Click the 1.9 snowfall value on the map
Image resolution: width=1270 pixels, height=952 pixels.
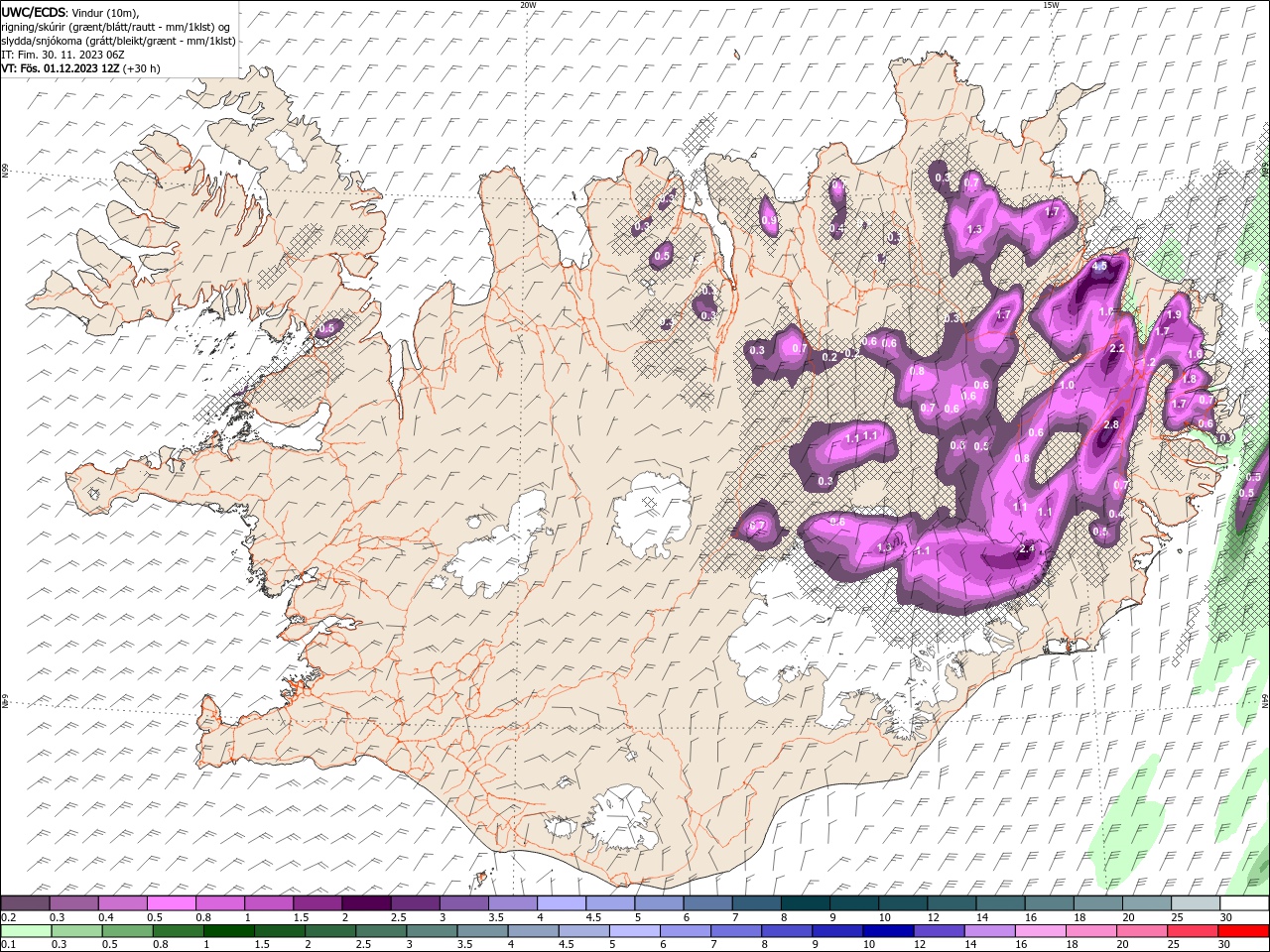point(1174,314)
